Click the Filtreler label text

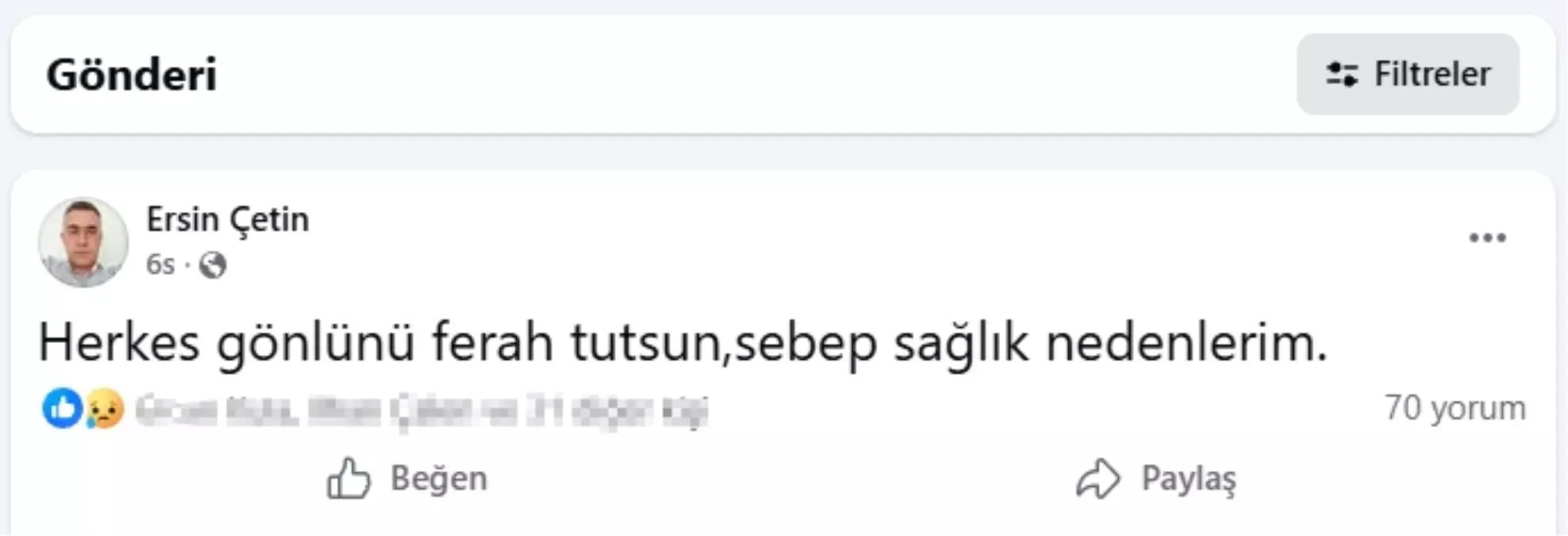click(x=1433, y=74)
